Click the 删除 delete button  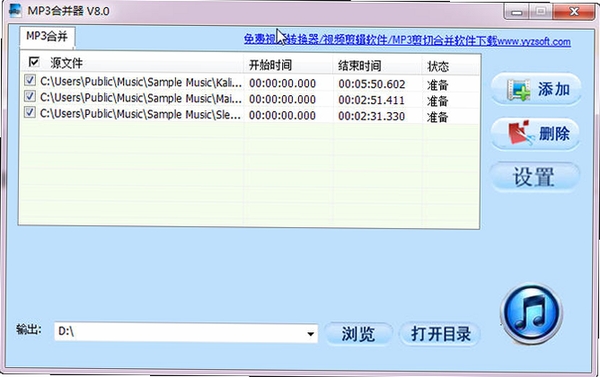tap(536, 134)
